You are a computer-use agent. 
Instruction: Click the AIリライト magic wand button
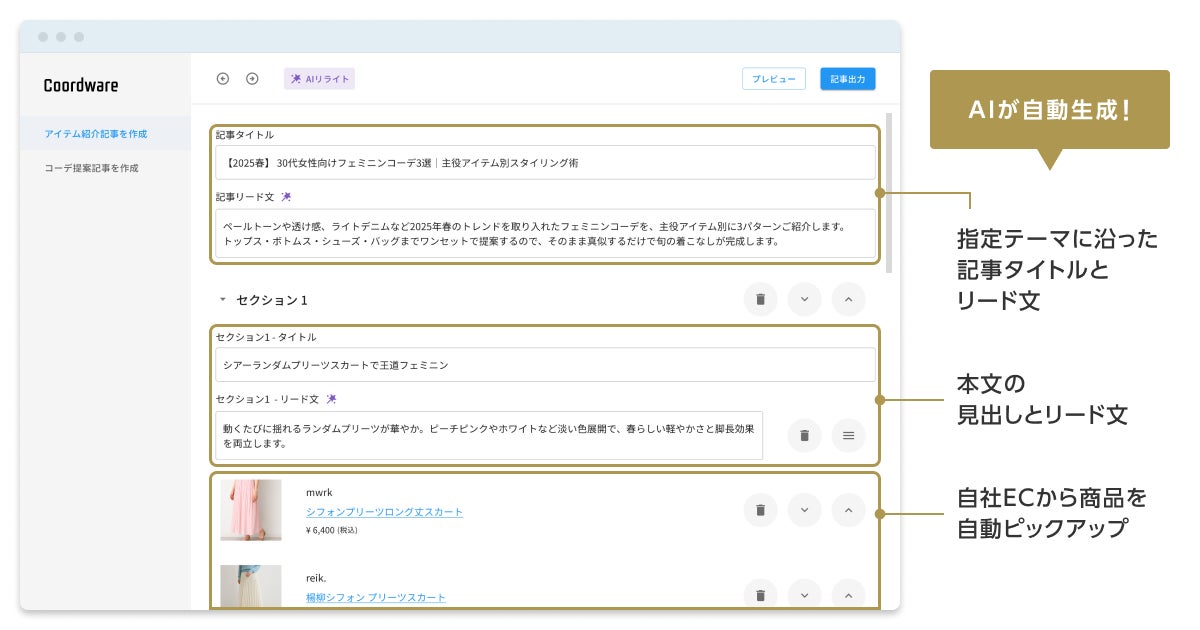pos(319,79)
